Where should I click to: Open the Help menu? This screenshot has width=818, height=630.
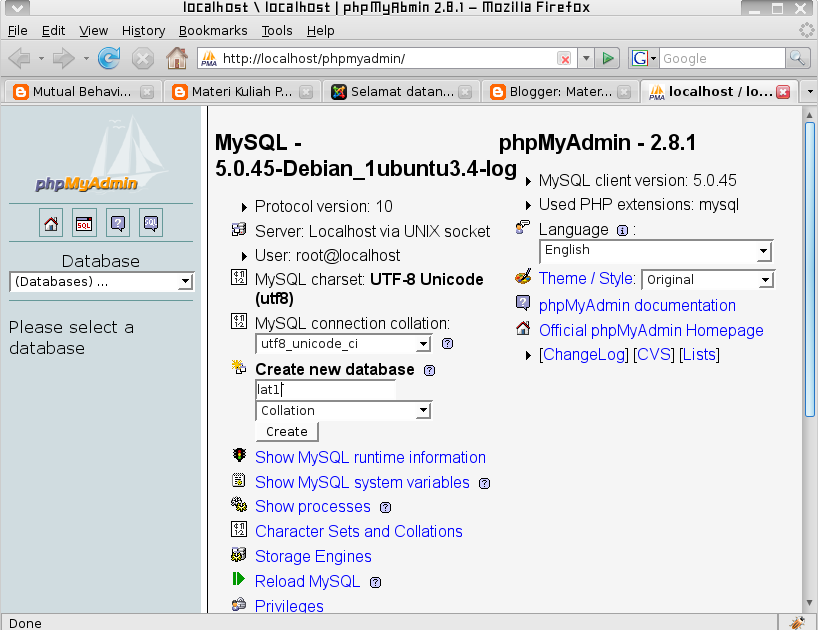click(320, 31)
